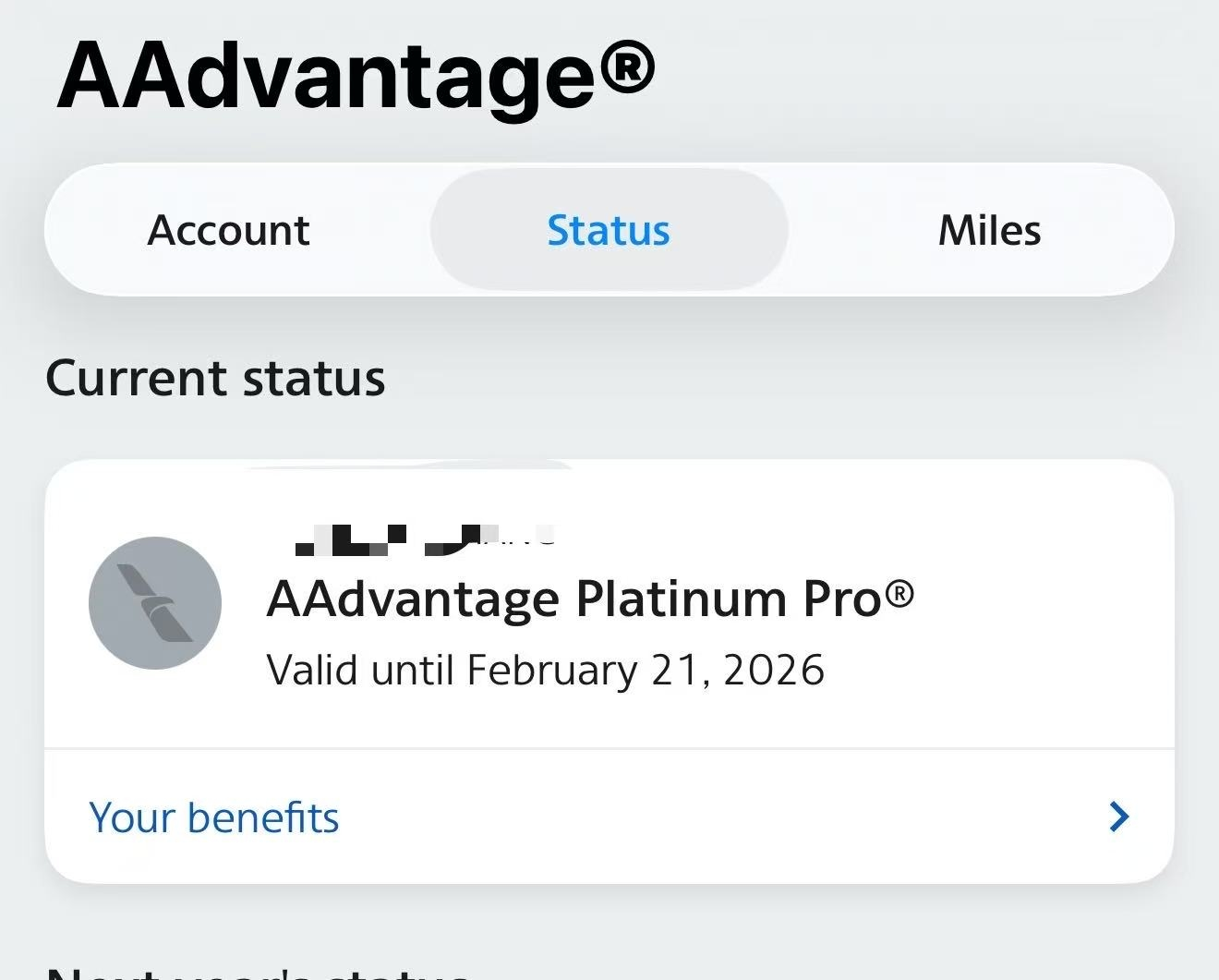
Task: Click the registered symbol beside the AAdvantage title
Action: (627, 67)
